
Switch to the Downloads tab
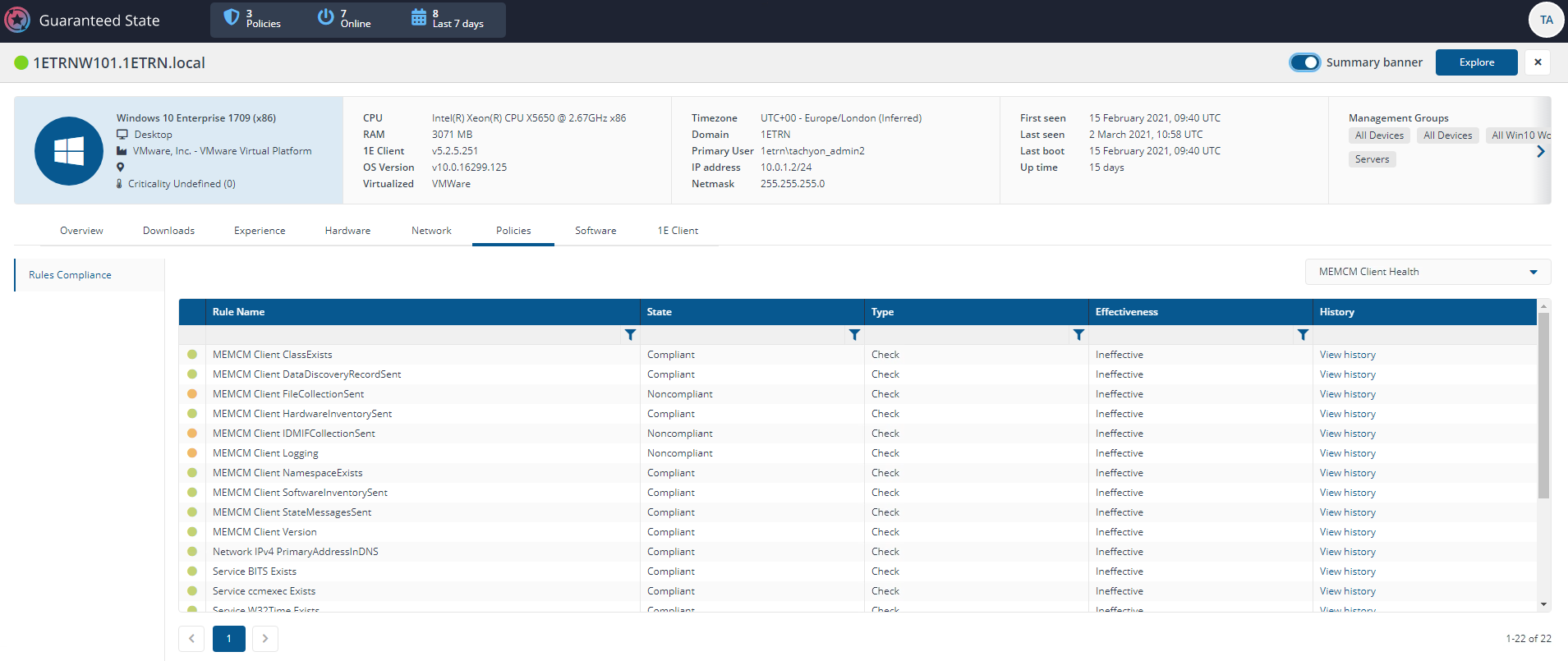(168, 231)
